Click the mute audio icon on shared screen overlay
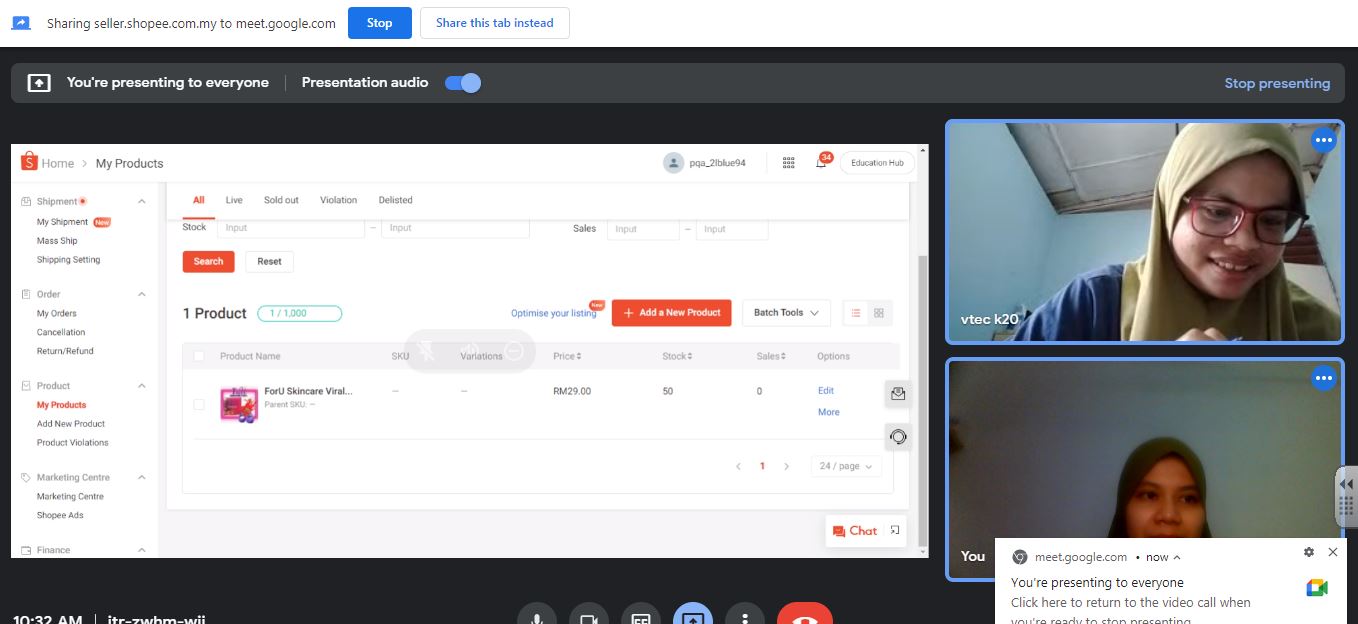Viewport: 1358px width, 624px height. point(470,351)
